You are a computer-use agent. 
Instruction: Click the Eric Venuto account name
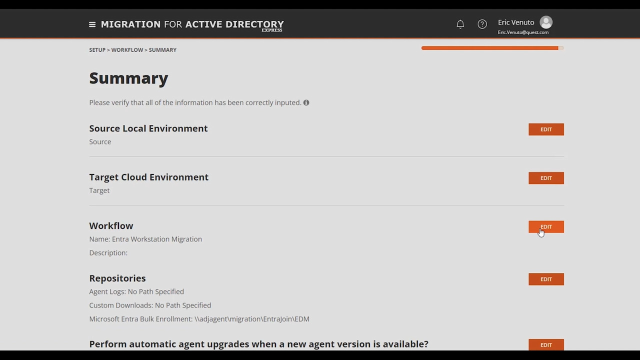[x=516, y=22]
